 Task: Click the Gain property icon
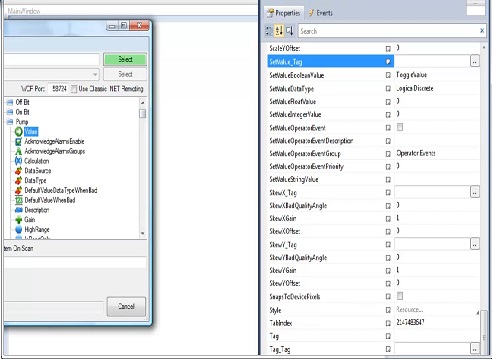point(19,220)
